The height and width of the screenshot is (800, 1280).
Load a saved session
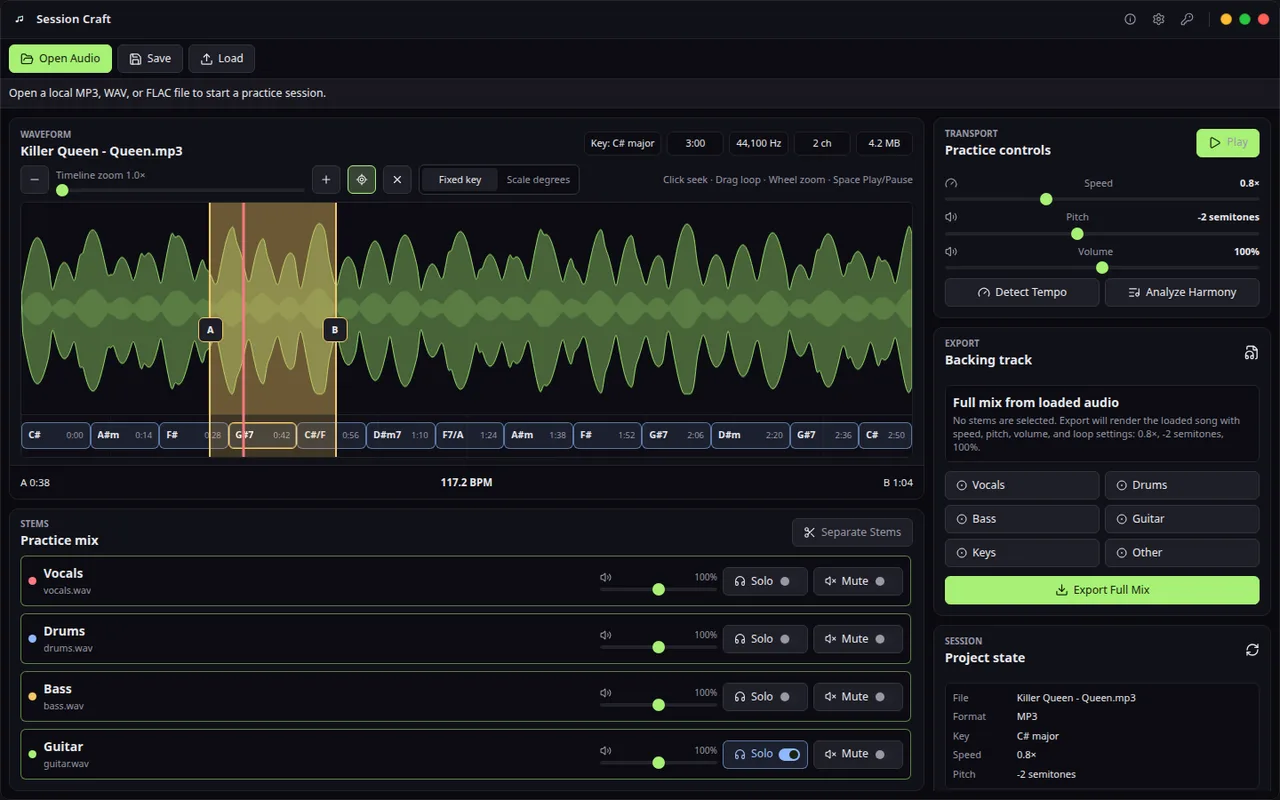222,59
